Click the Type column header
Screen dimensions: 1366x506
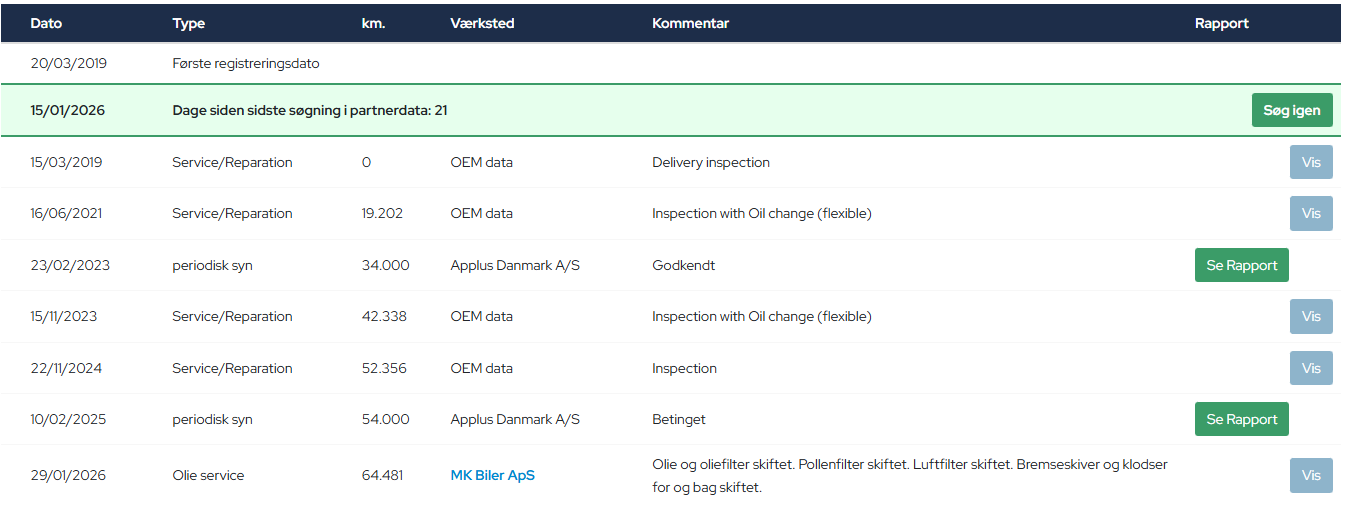point(188,23)
